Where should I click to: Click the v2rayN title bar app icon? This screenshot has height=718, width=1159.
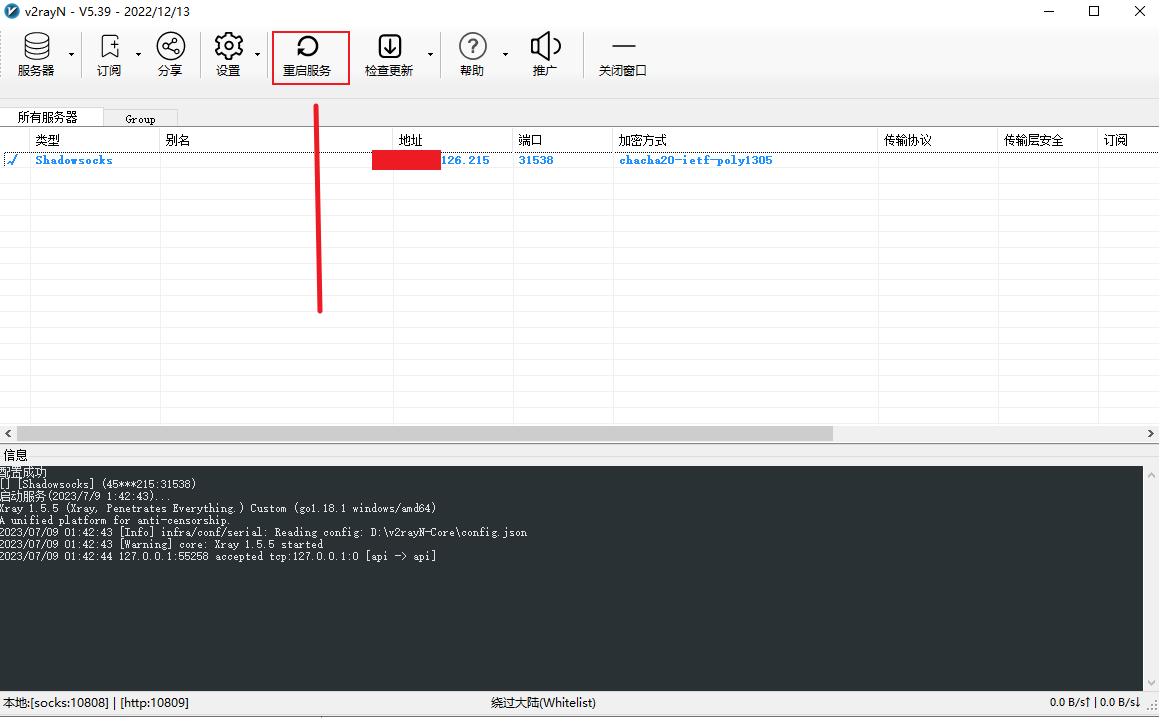pos(12,11)
